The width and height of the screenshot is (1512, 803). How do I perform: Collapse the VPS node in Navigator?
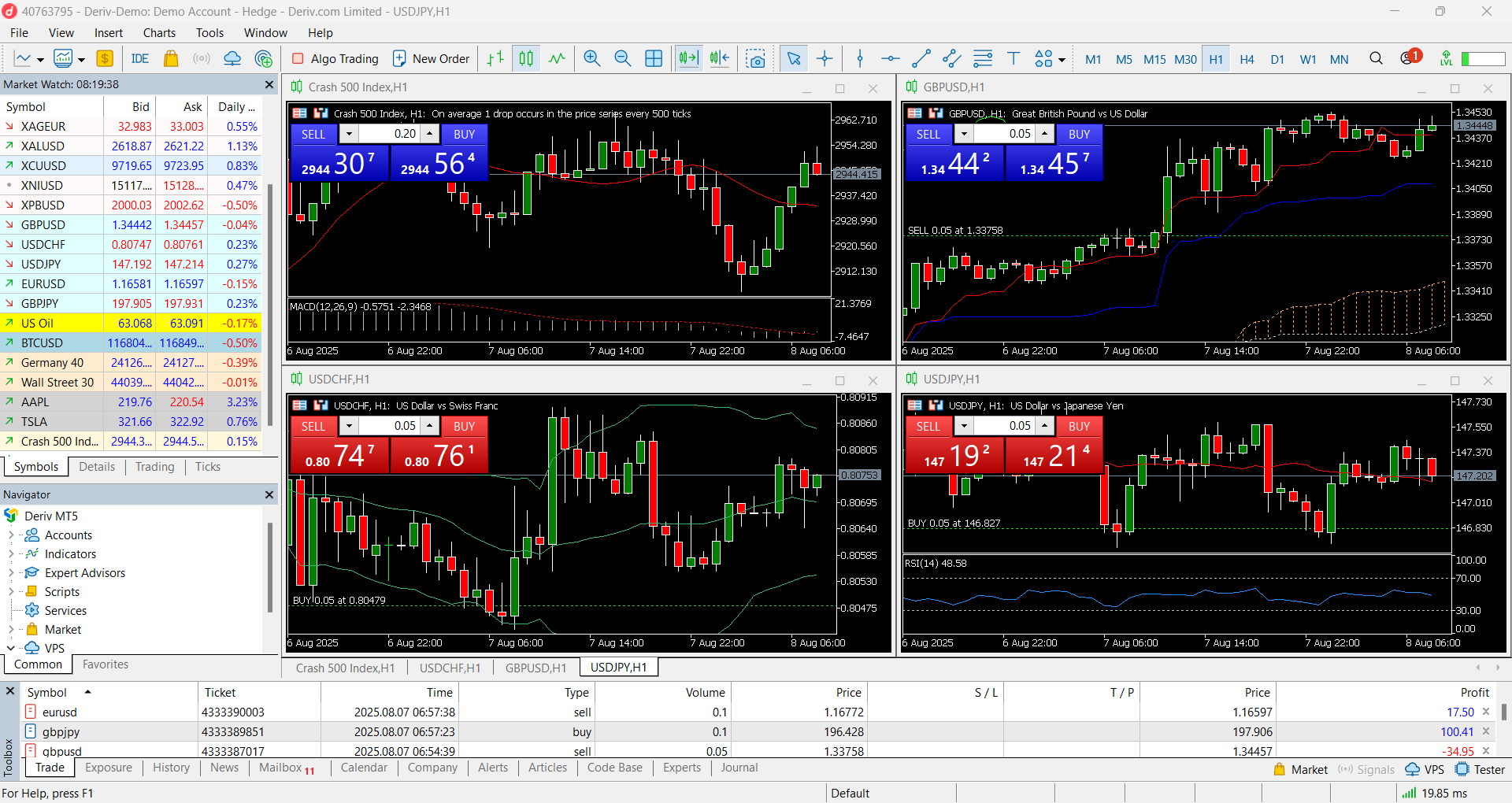point(11,649)
